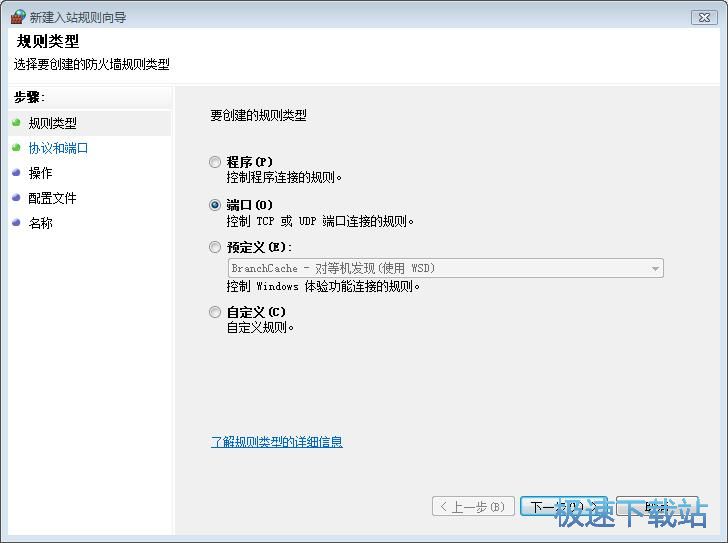
Task: Click the subtitle 选择要创建的防火墙规则类型
Action: [91, 64]
